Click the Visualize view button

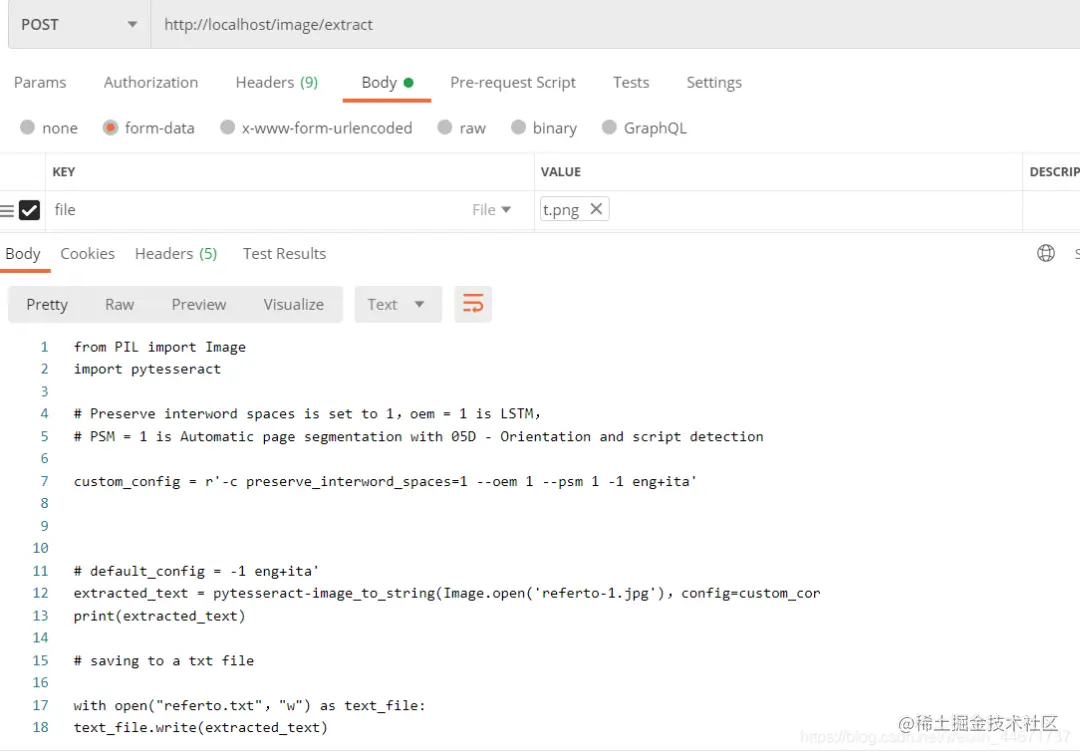click(293, 304)
